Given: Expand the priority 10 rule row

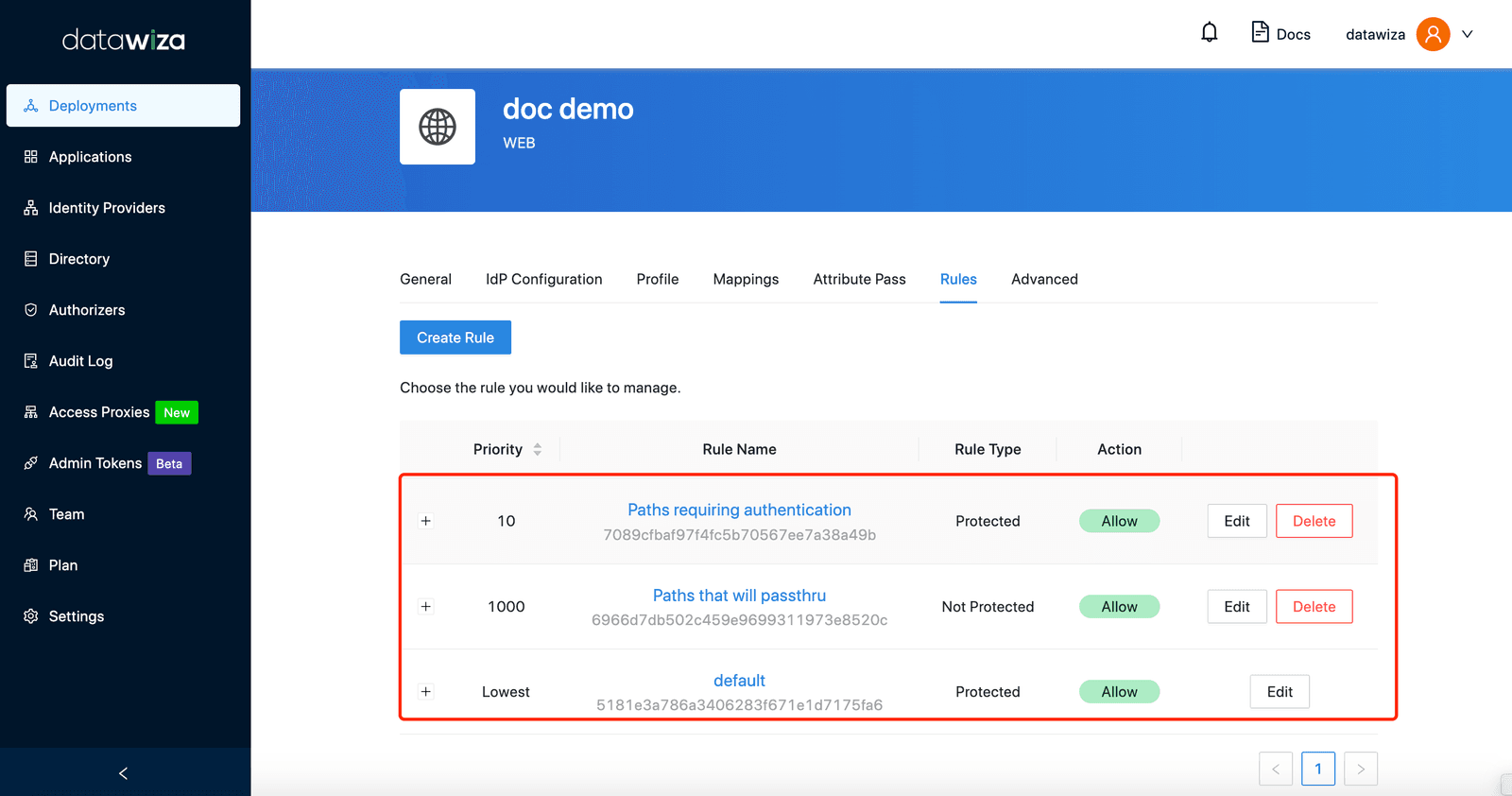Looking at the screenshot, I should tap(426, 521).
